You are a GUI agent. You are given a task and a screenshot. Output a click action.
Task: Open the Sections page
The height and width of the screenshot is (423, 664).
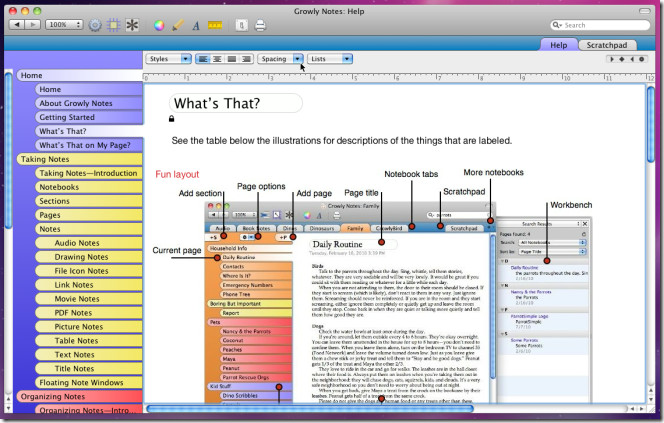tap(89, 201)
